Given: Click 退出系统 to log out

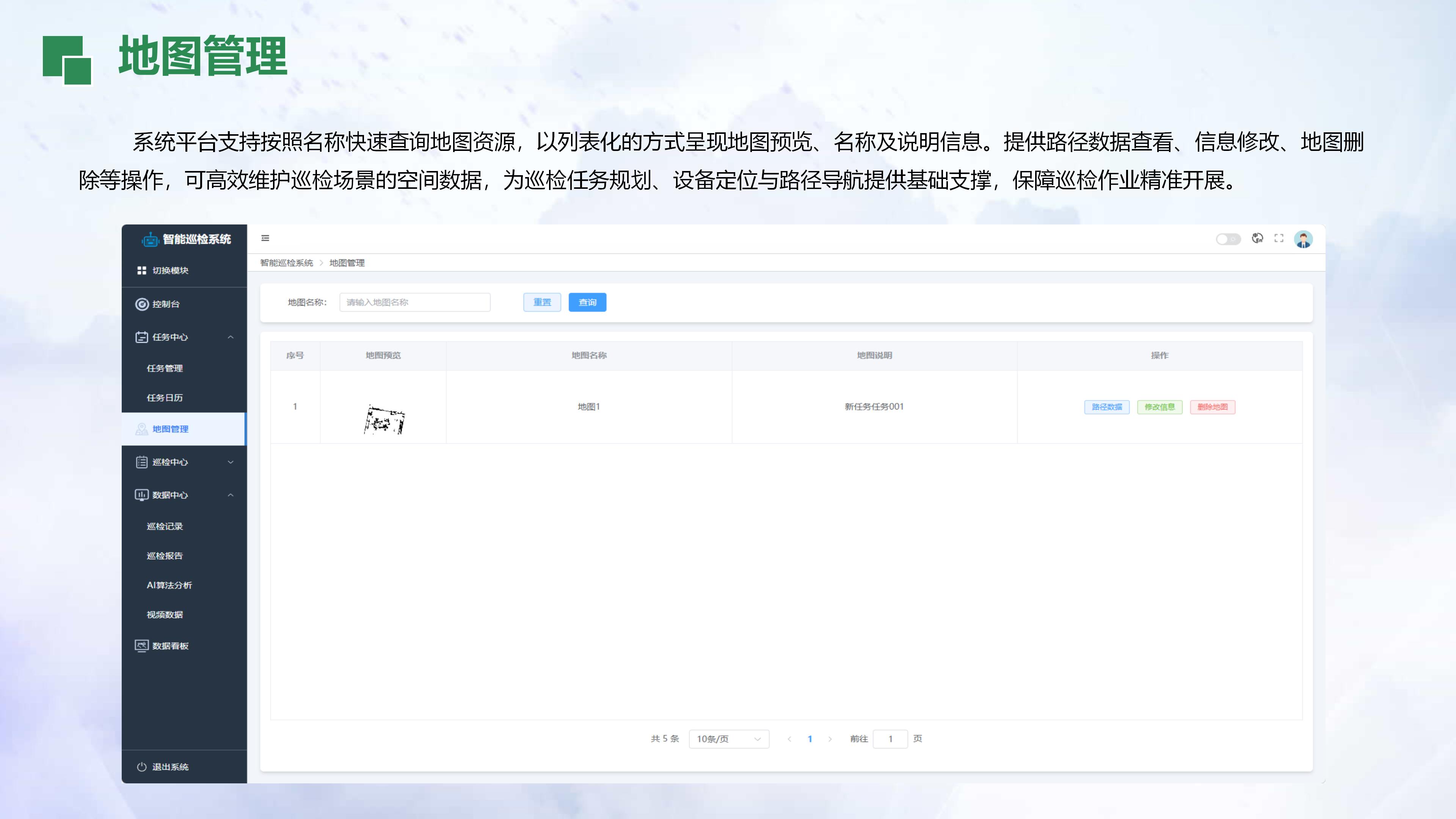Looking at the screenshot, I should [184, 767].
